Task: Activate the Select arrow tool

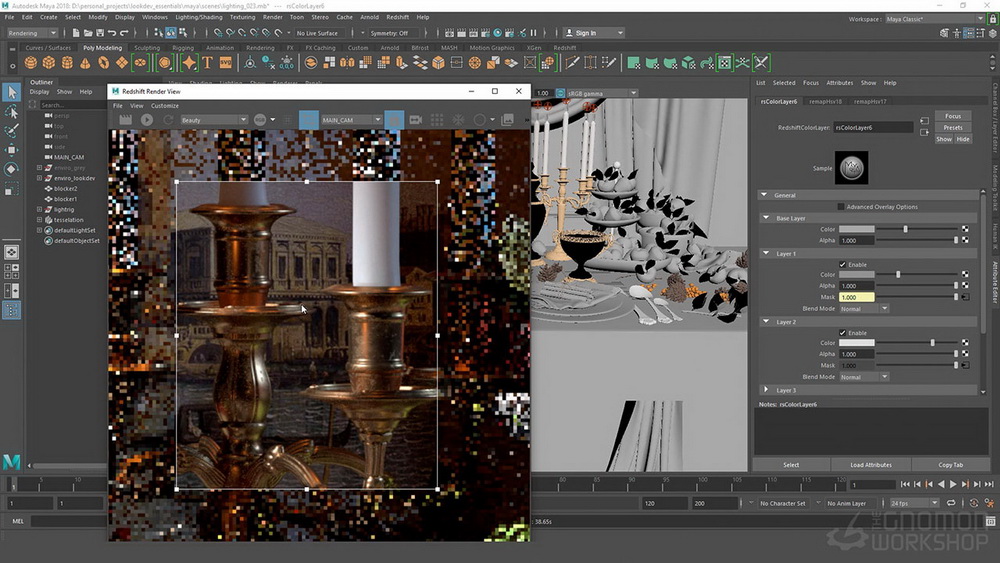Action: [11, 92]
